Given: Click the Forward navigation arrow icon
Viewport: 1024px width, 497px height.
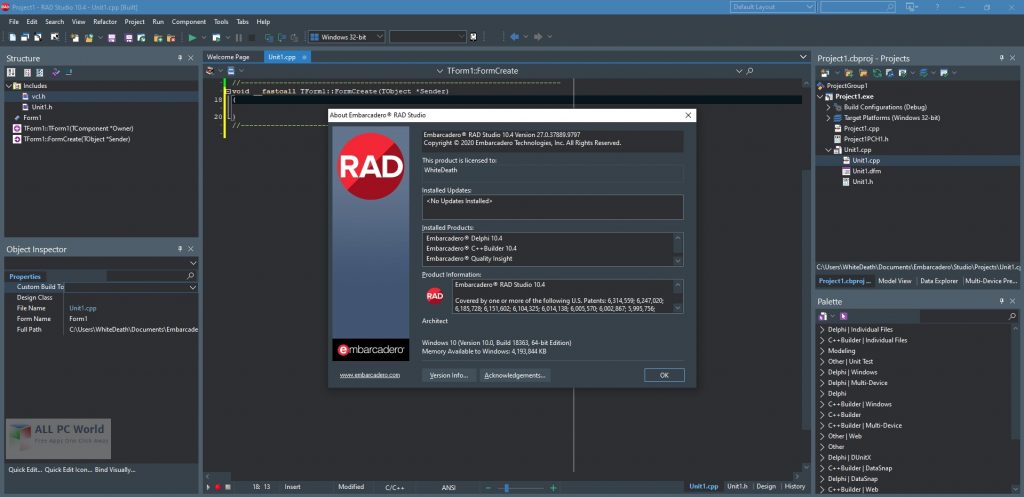Looking at the screenshot, I should coord(538,37).
